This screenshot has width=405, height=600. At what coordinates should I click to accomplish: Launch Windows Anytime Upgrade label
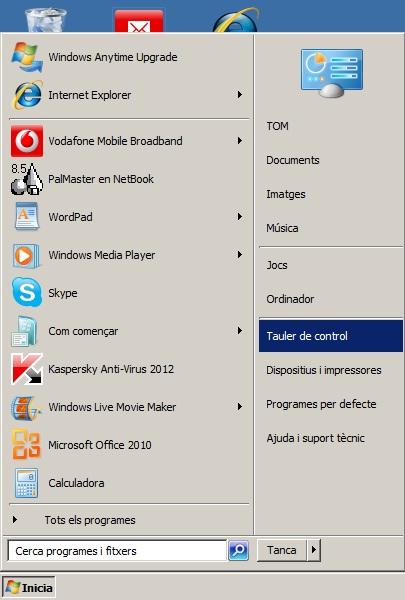pyautogui.click(x=113, y=57)
